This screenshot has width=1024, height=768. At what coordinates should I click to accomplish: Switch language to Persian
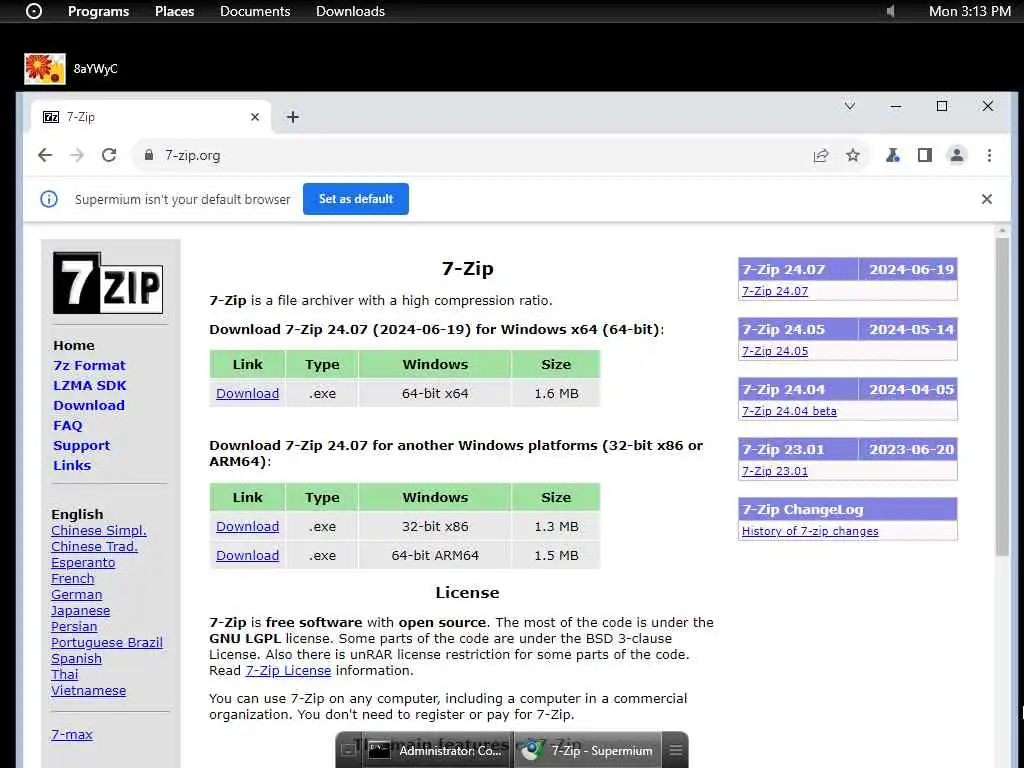74,627
